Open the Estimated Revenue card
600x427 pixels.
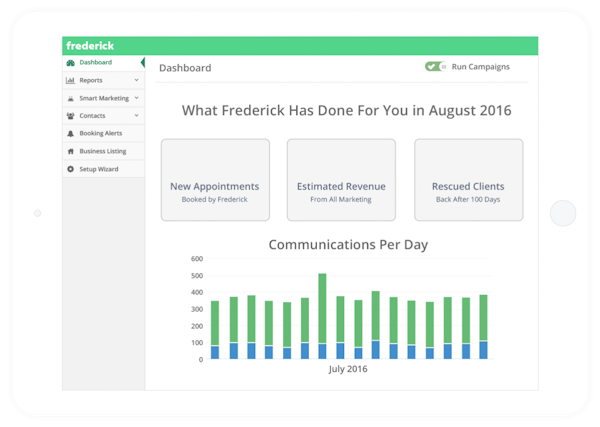(x=341, y=180)
